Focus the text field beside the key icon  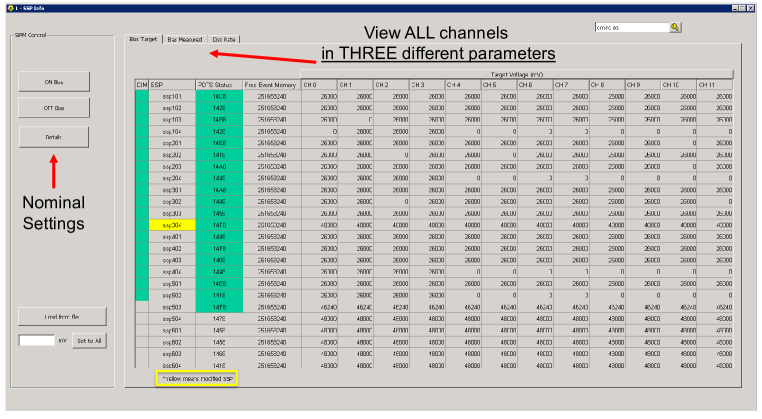tap(632, 27)
